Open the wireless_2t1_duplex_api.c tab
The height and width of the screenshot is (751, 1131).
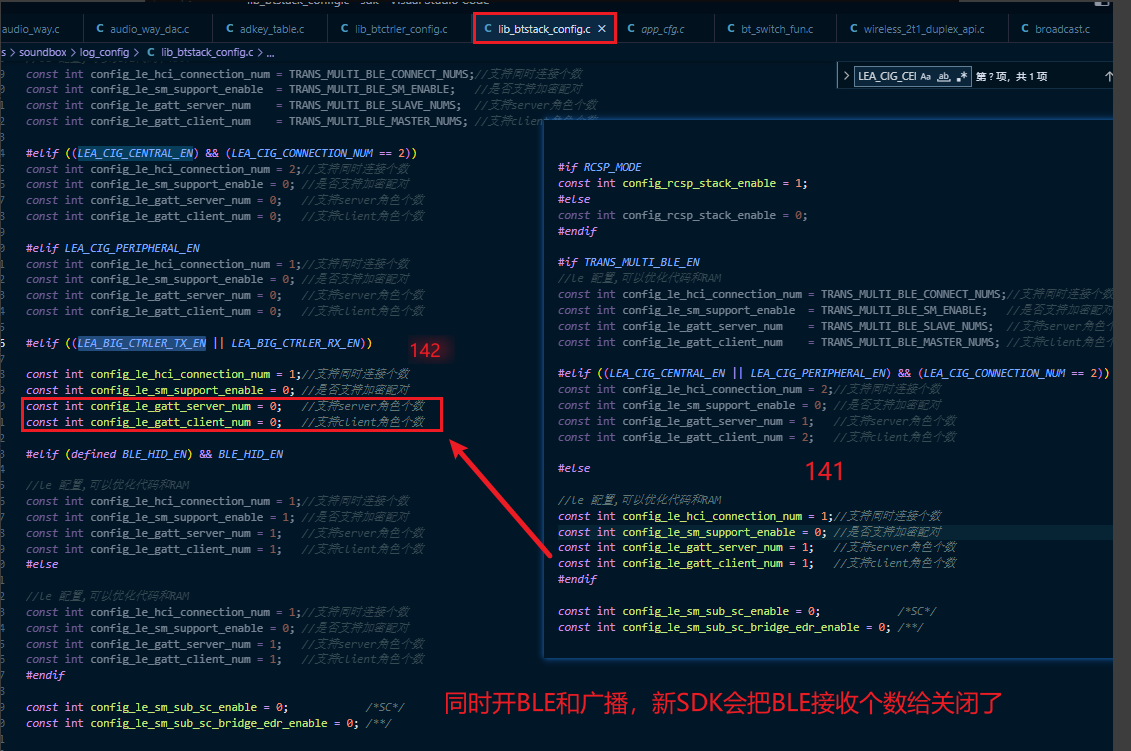click(x=923, y=29)
